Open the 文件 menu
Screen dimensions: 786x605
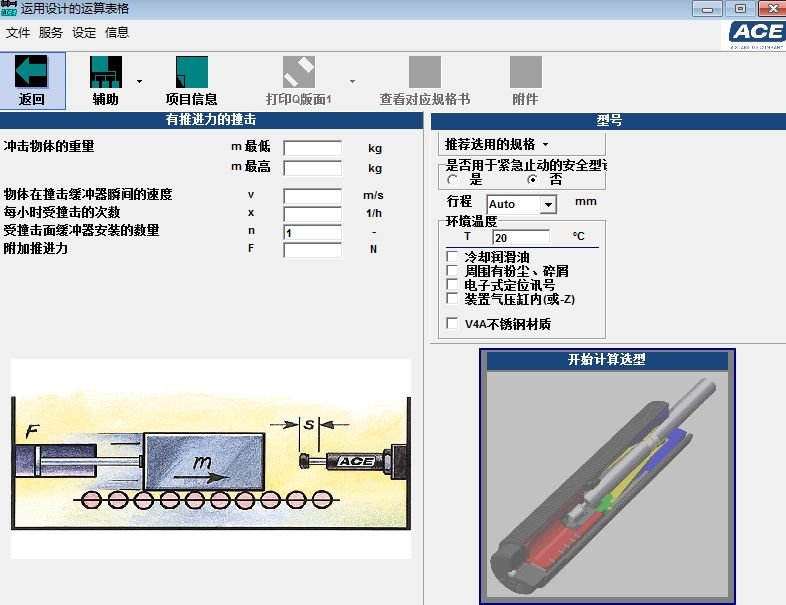pyautogui.click(x=18, y=33)
